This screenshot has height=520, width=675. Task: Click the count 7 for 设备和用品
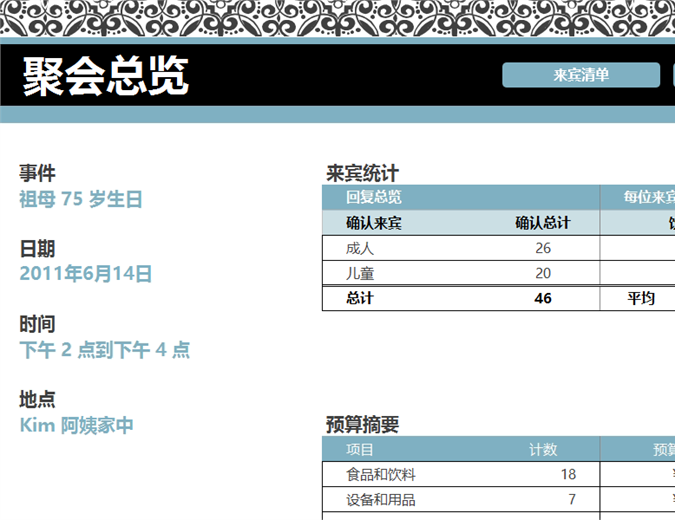(572, 499)
